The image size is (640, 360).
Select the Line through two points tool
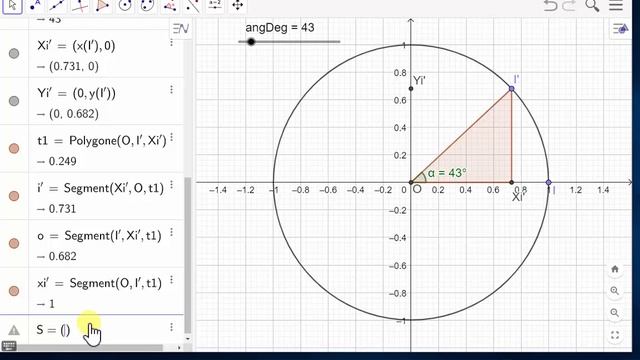click(57, 6)
